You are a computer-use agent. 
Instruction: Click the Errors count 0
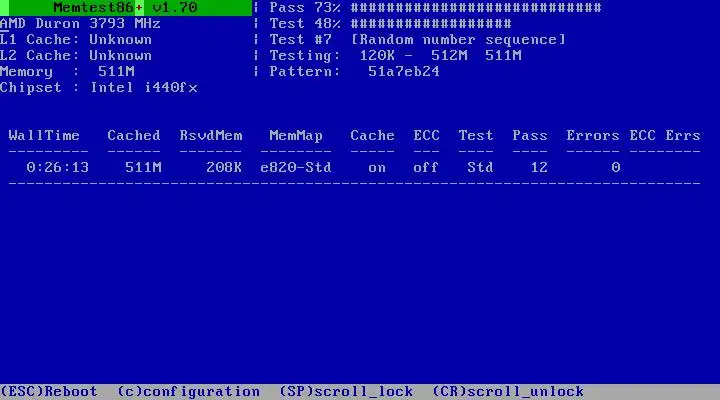click(x=615, y=167)
